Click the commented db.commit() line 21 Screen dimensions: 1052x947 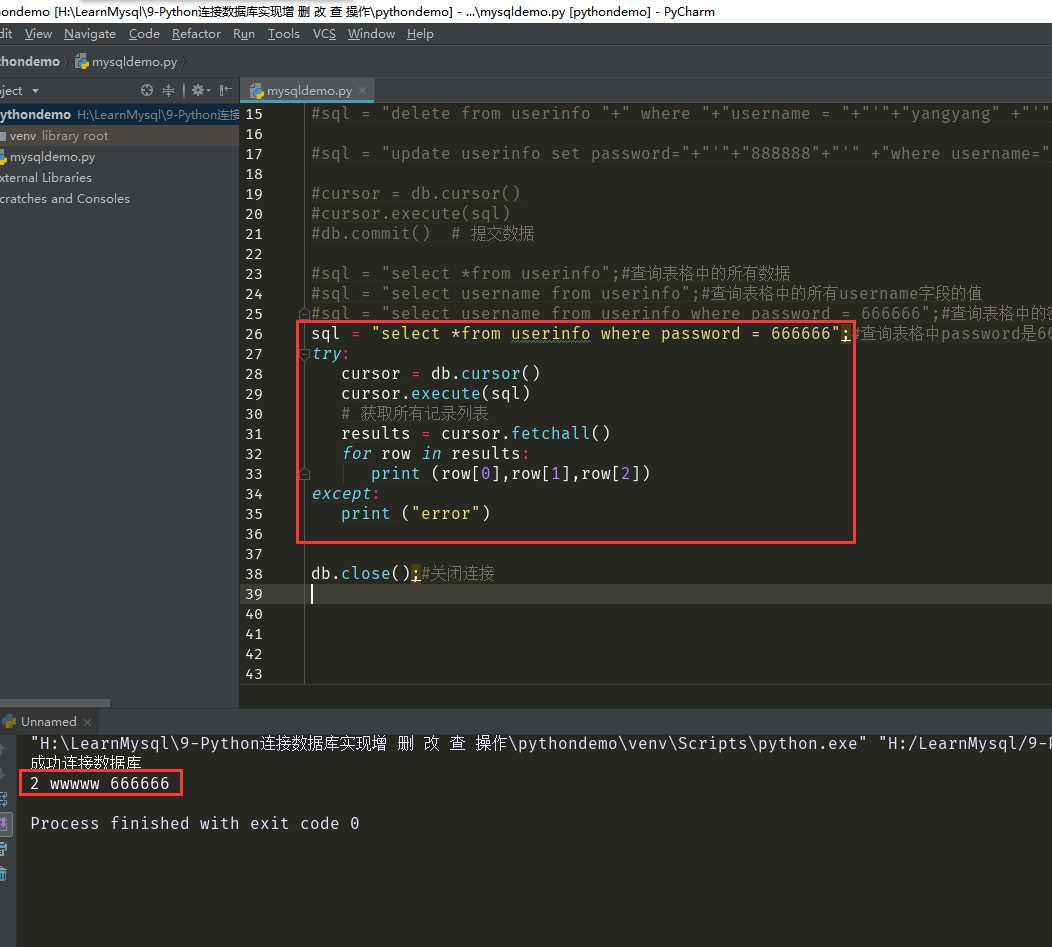pyautogui.click(x=423, y=234)
